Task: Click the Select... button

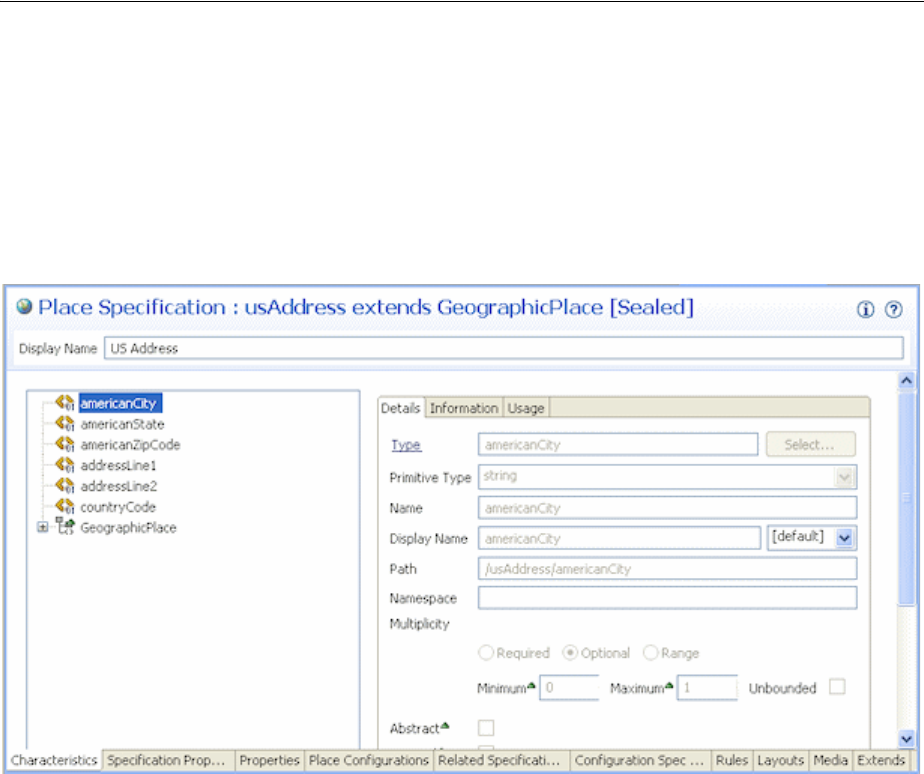Action: [x=811, y=444]
